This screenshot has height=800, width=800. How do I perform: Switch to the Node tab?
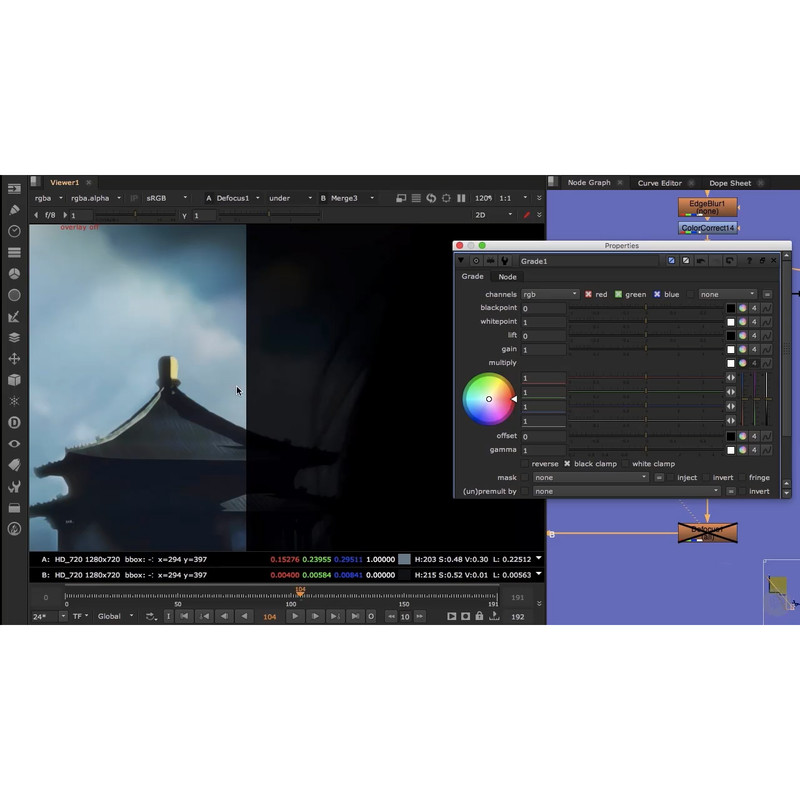pos(507,277)
